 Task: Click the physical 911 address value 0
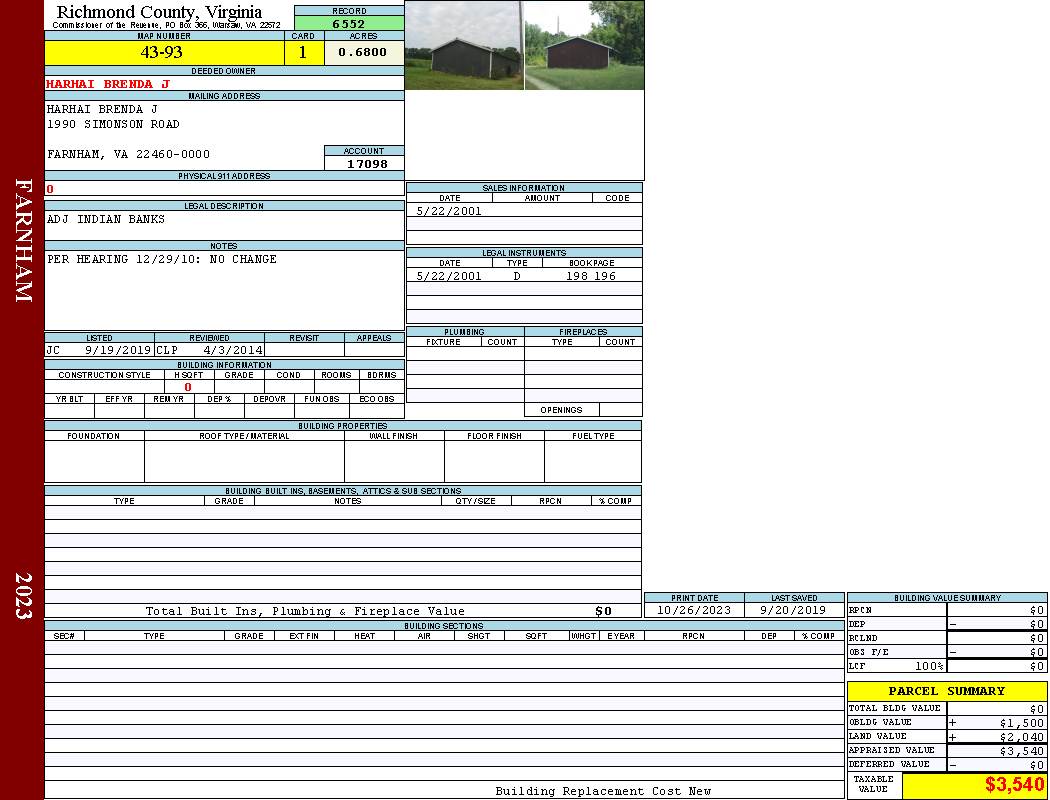point(50,189)
